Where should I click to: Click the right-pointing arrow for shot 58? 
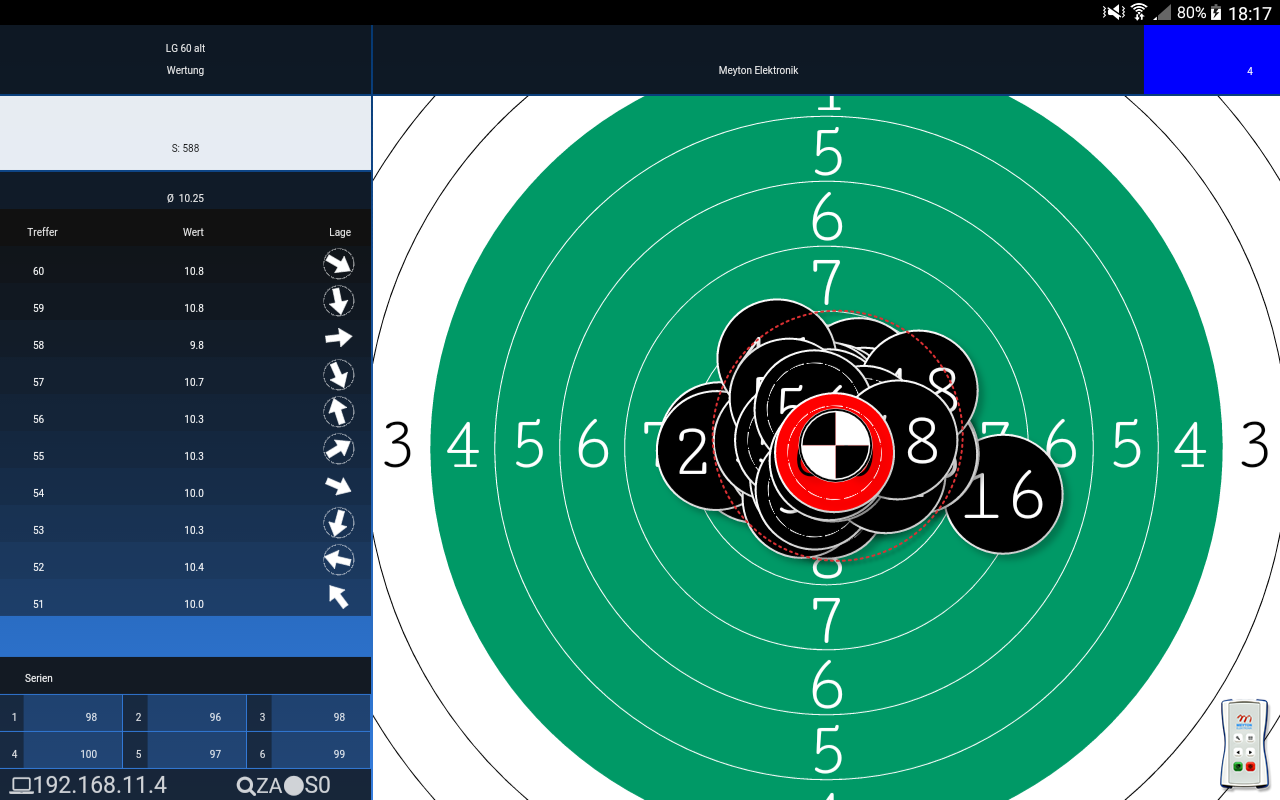tap(339, 338)
